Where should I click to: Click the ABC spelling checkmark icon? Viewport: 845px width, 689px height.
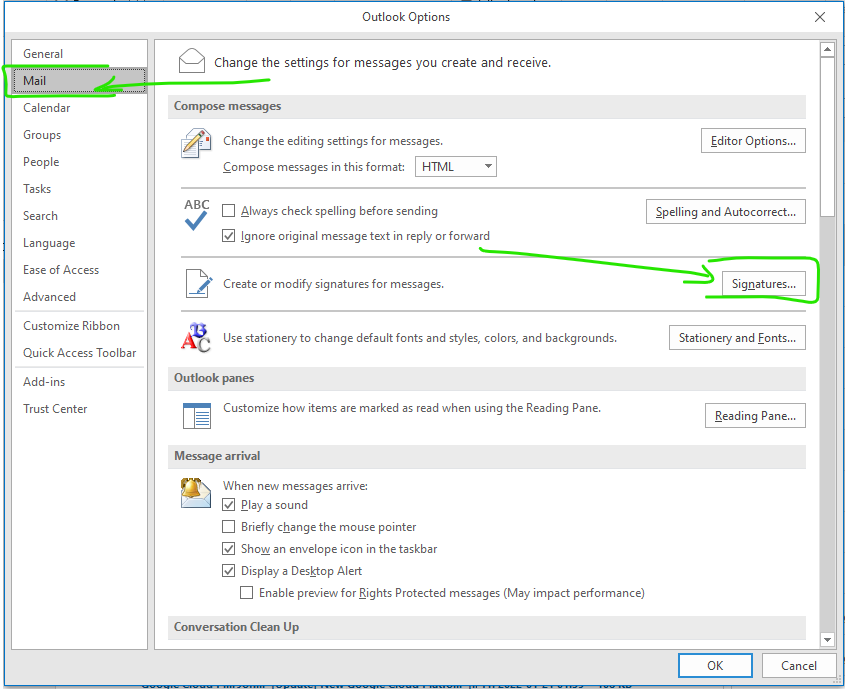(x=196, y=214)
